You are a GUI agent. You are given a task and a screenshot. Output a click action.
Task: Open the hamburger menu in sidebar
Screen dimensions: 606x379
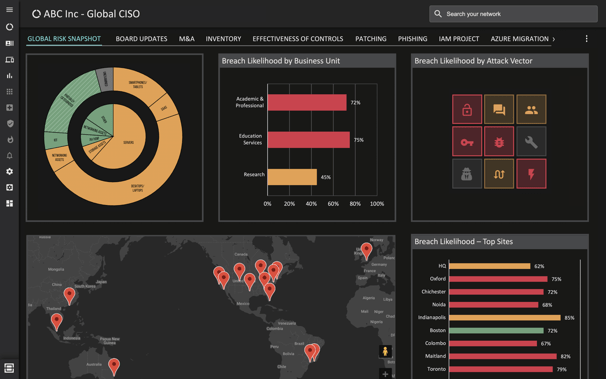point(9,9)
